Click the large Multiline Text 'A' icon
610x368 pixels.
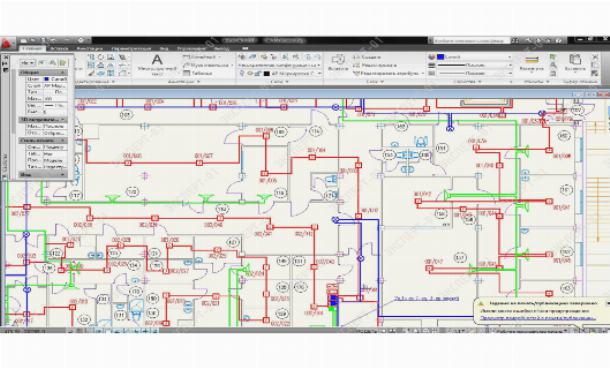pos(157,60)
